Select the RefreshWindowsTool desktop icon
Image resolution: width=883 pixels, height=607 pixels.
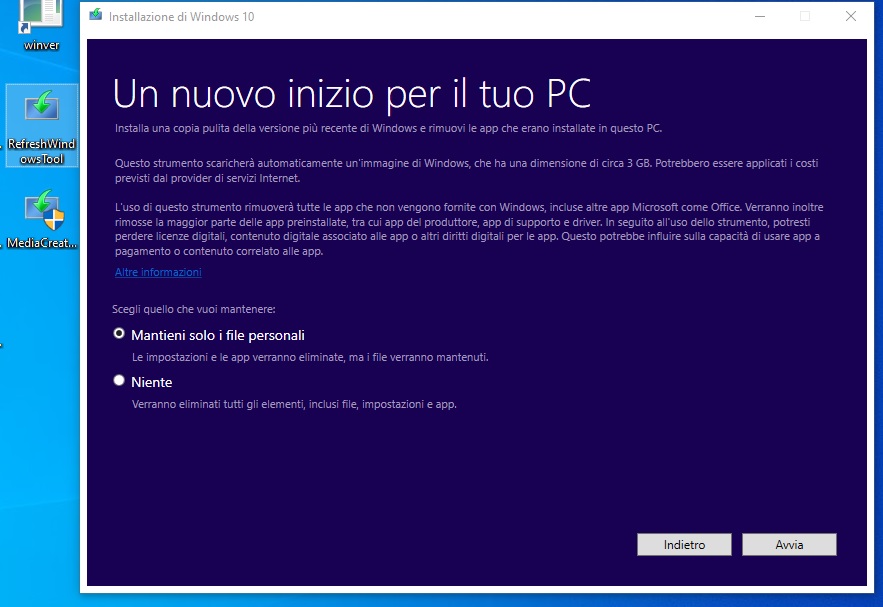42,125
